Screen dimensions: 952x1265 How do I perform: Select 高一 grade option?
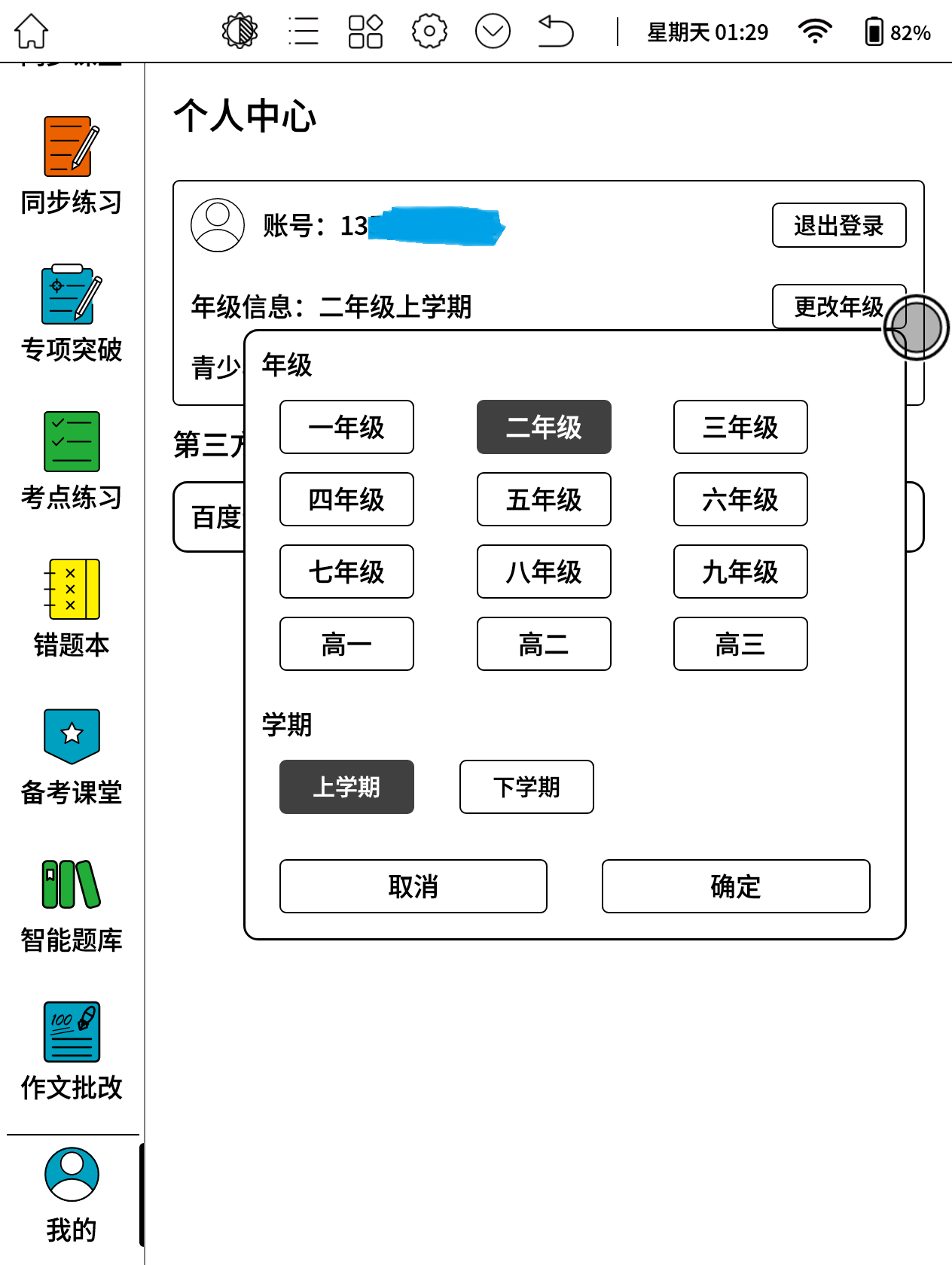[346, 644]
